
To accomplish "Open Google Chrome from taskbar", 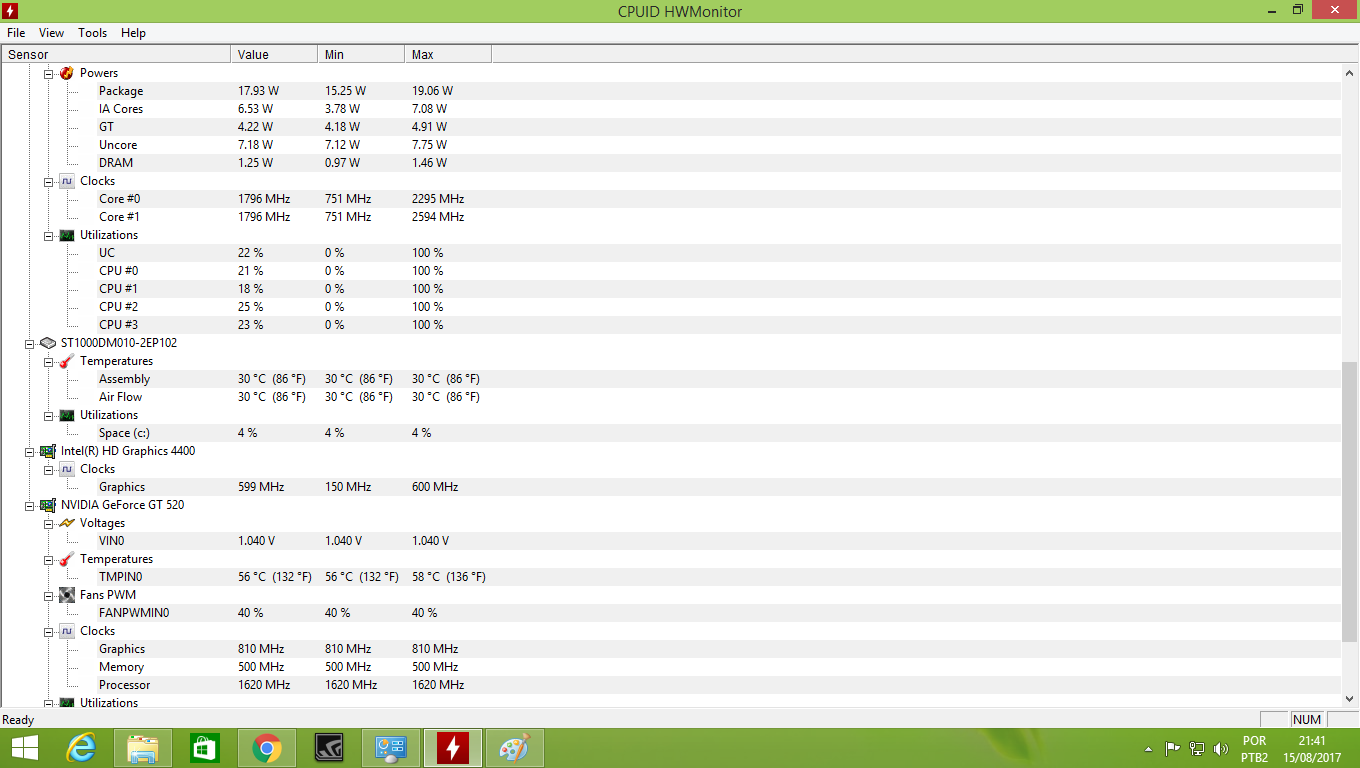I will (x=267, y=748).
